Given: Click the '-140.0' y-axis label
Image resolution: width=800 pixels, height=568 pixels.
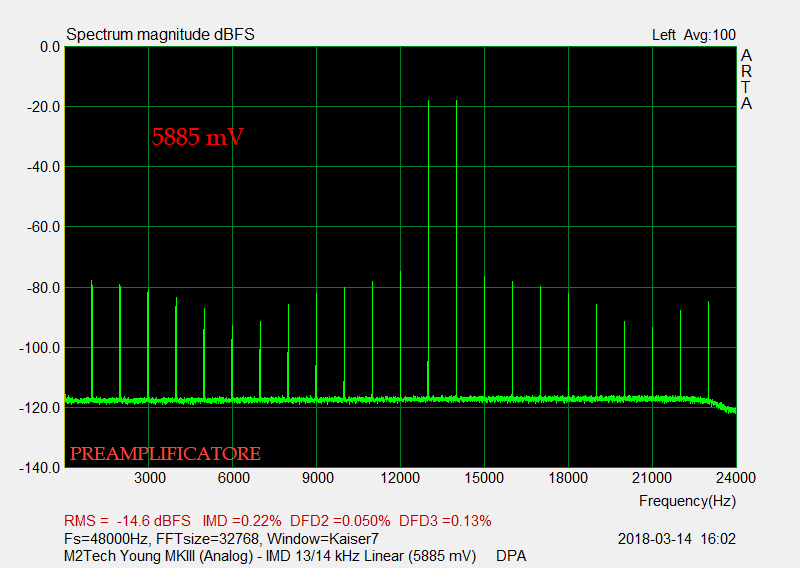Looking at the screenshot, I should [40, 467].
